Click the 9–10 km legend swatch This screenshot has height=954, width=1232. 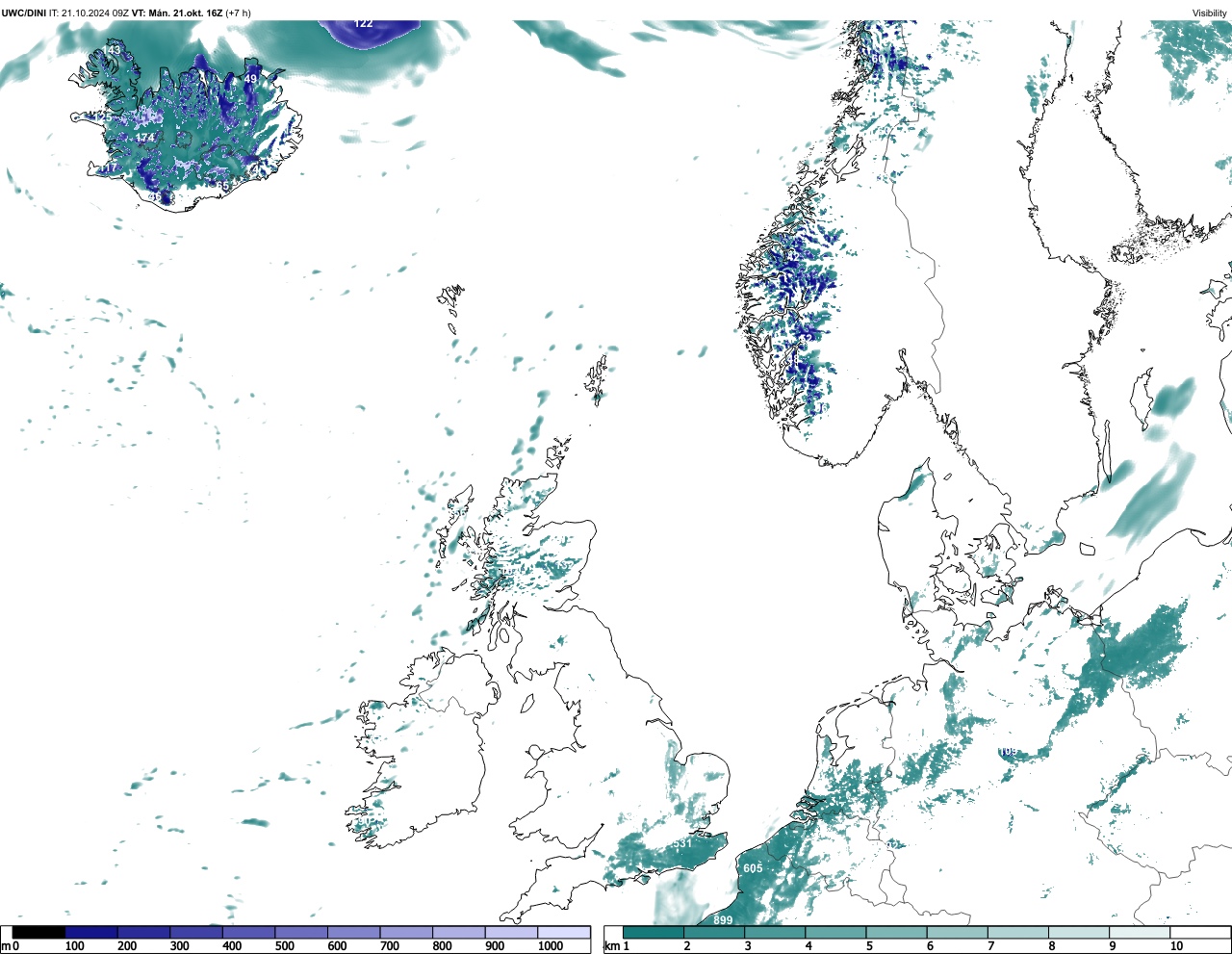coord(1139,932)
